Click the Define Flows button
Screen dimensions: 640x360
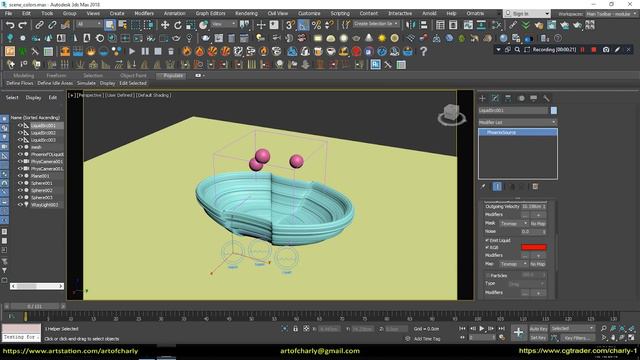20,83
